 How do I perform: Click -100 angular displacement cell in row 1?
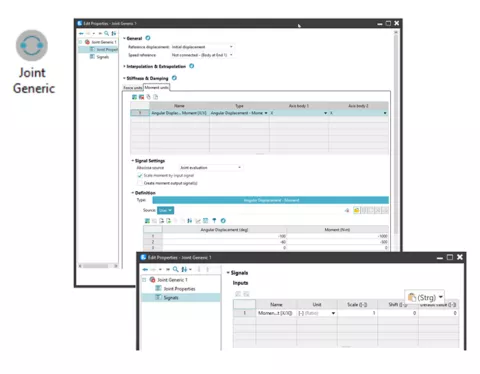click(x=224, y=236)
